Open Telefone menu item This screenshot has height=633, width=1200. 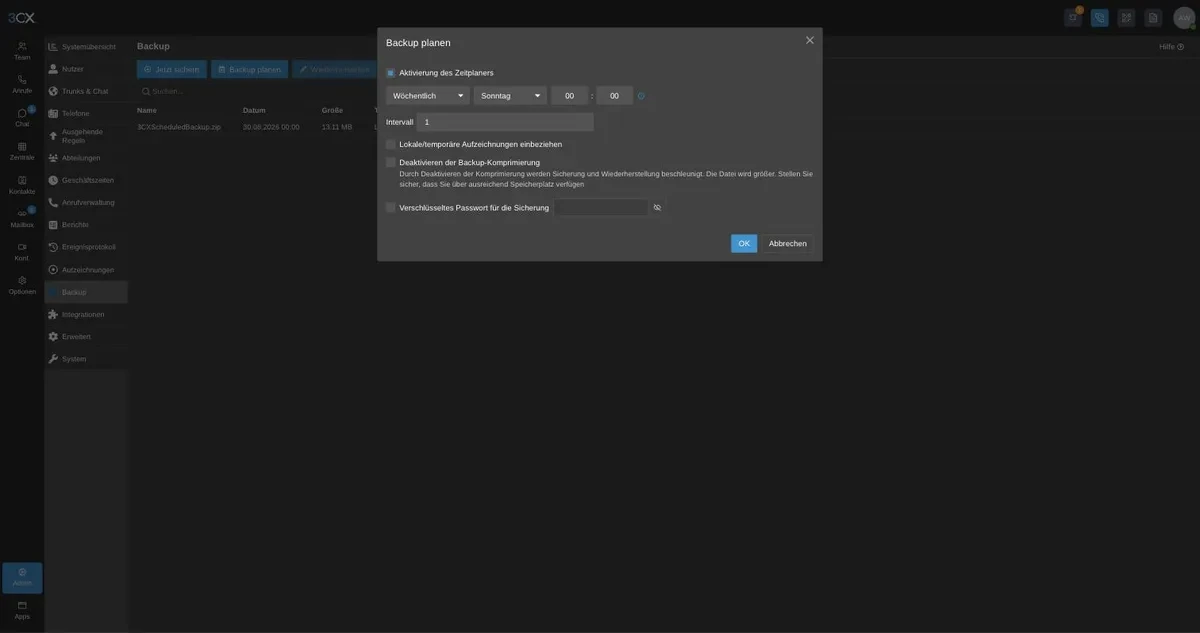coord(86,113)
